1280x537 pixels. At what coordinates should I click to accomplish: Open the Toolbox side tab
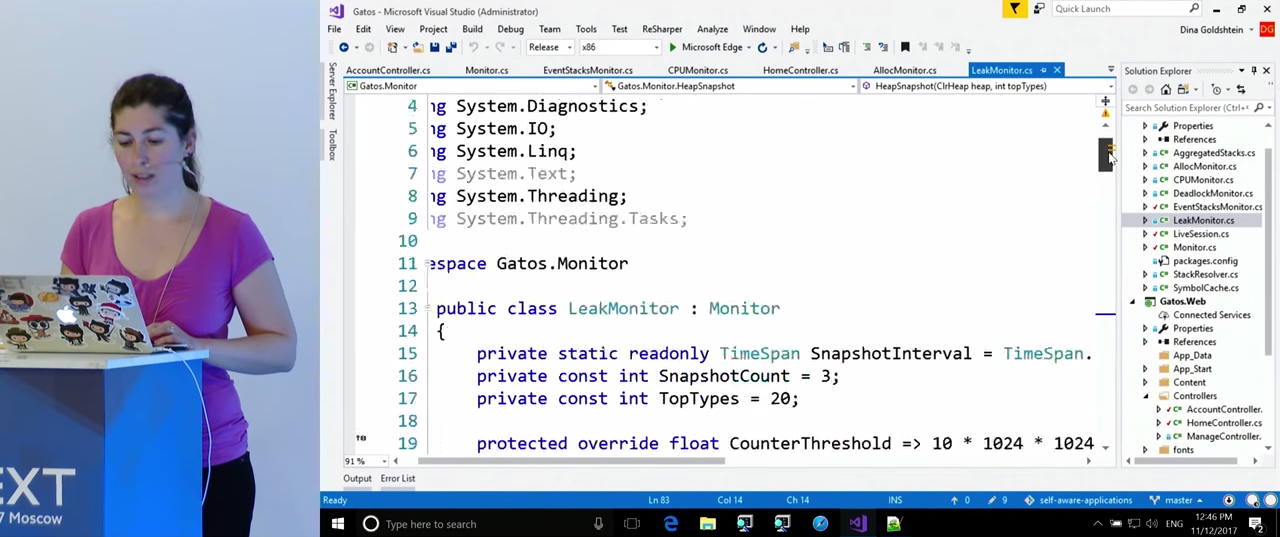tap(332, 145)
